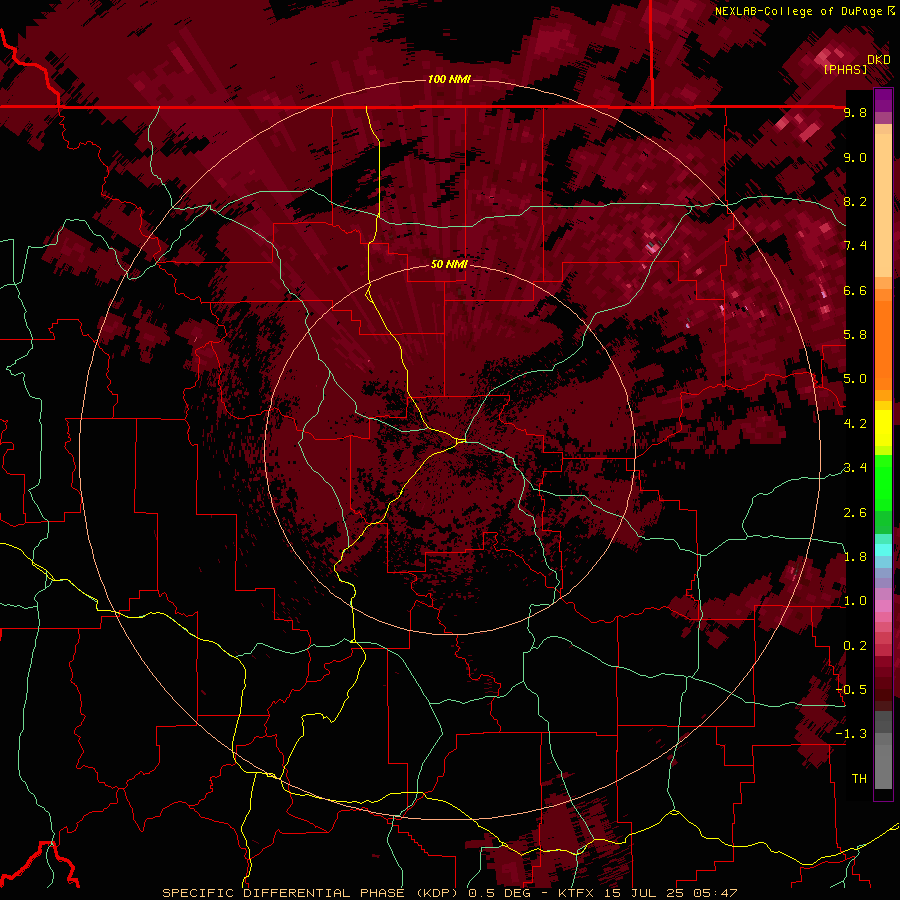Click the purple segment of the color bar
This screenshot has width=900, height=900.
pos(883,100)
